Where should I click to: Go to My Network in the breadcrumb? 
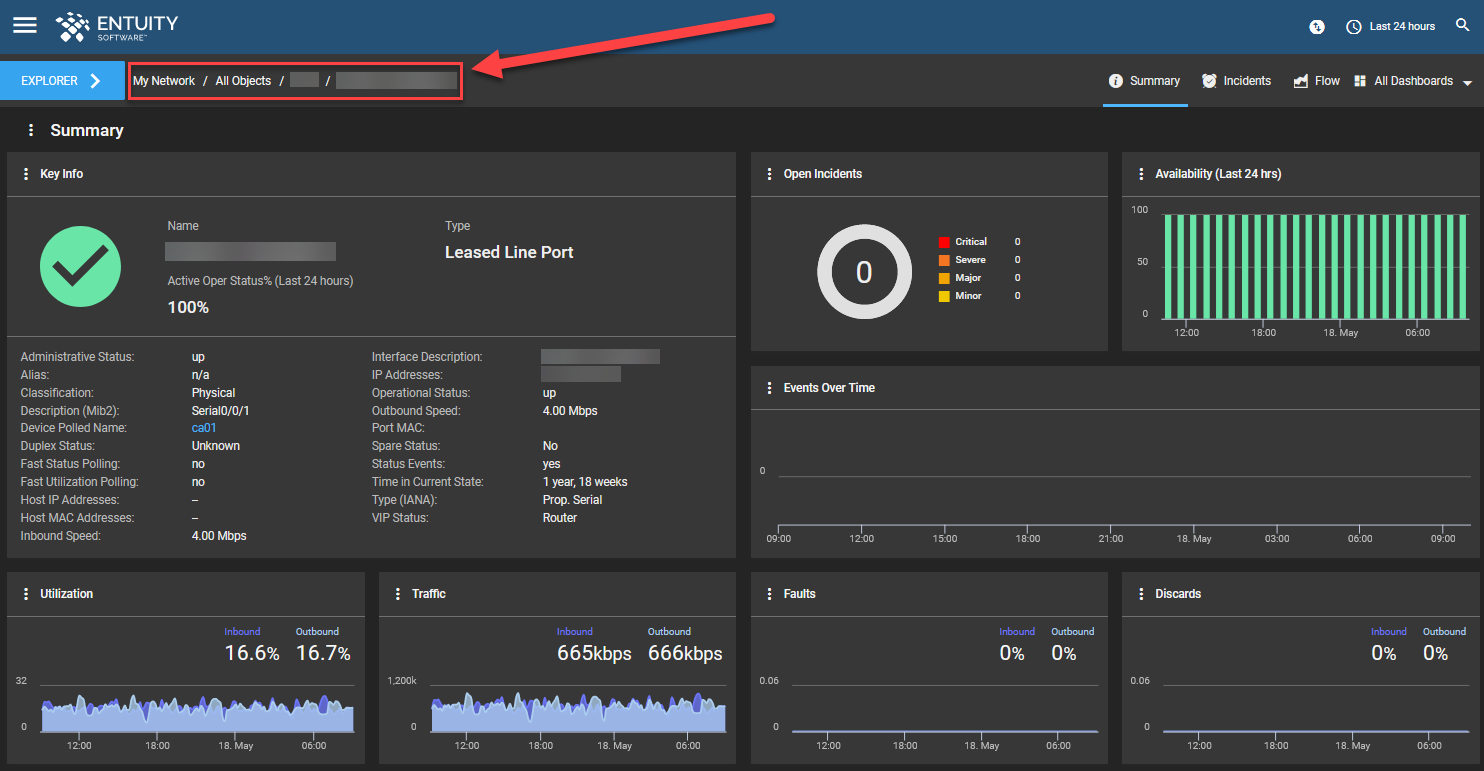click(x=164, y=81)
